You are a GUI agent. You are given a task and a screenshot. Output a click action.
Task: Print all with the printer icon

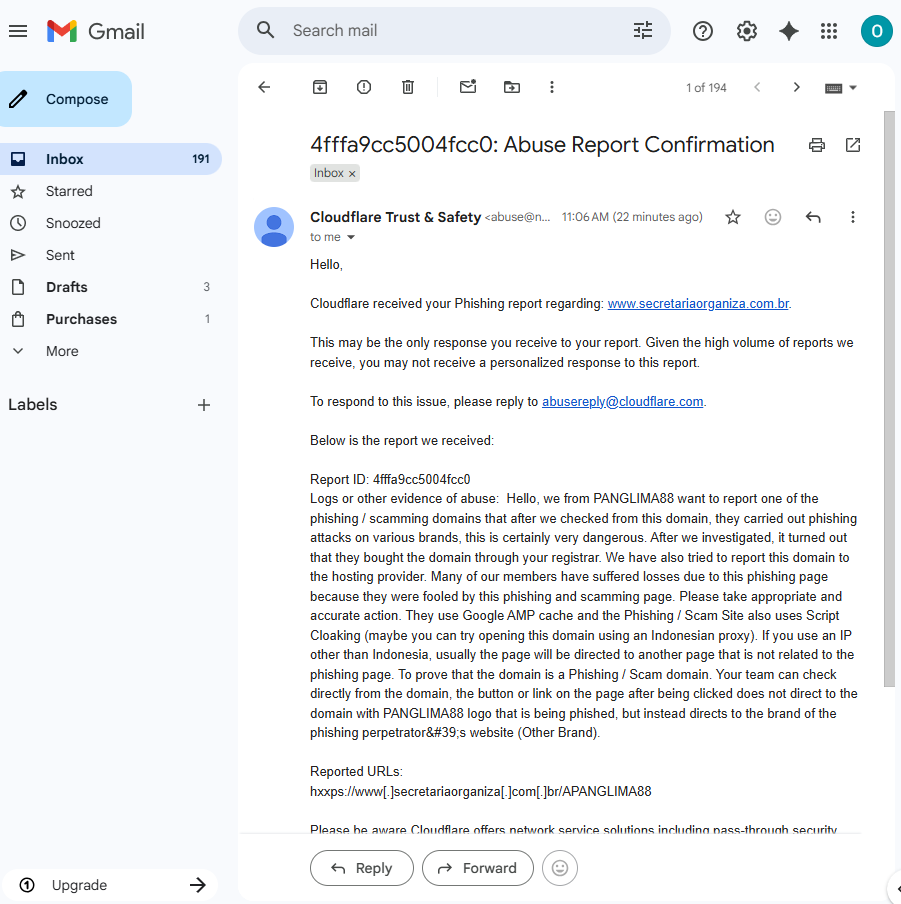[x=817, y=145]
